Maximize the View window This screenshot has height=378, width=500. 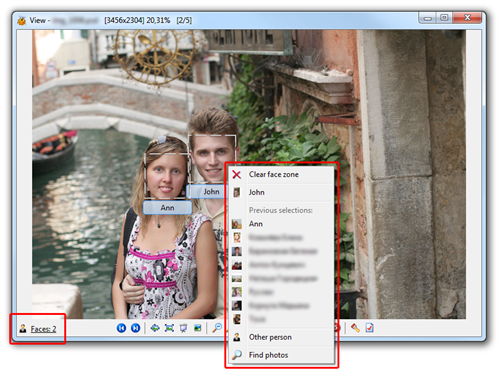(444, 18)
